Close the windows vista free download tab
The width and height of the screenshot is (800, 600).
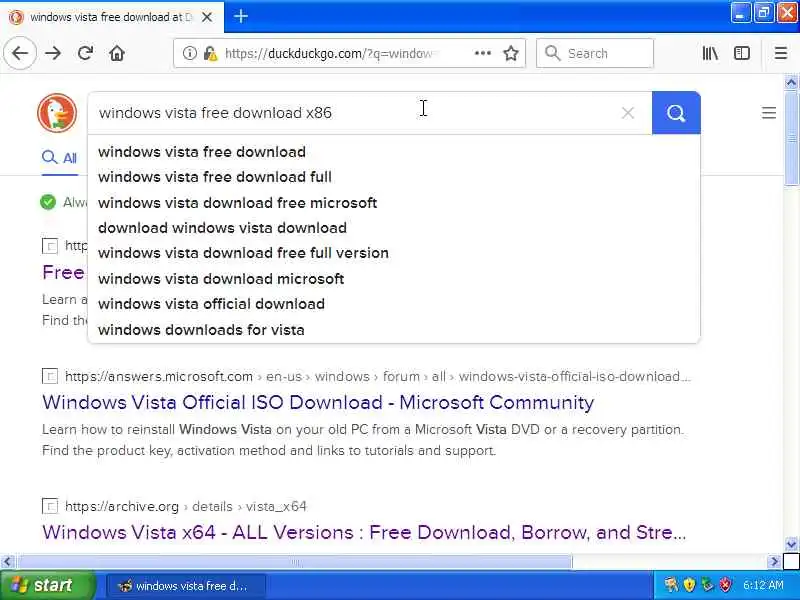[207, 17]
